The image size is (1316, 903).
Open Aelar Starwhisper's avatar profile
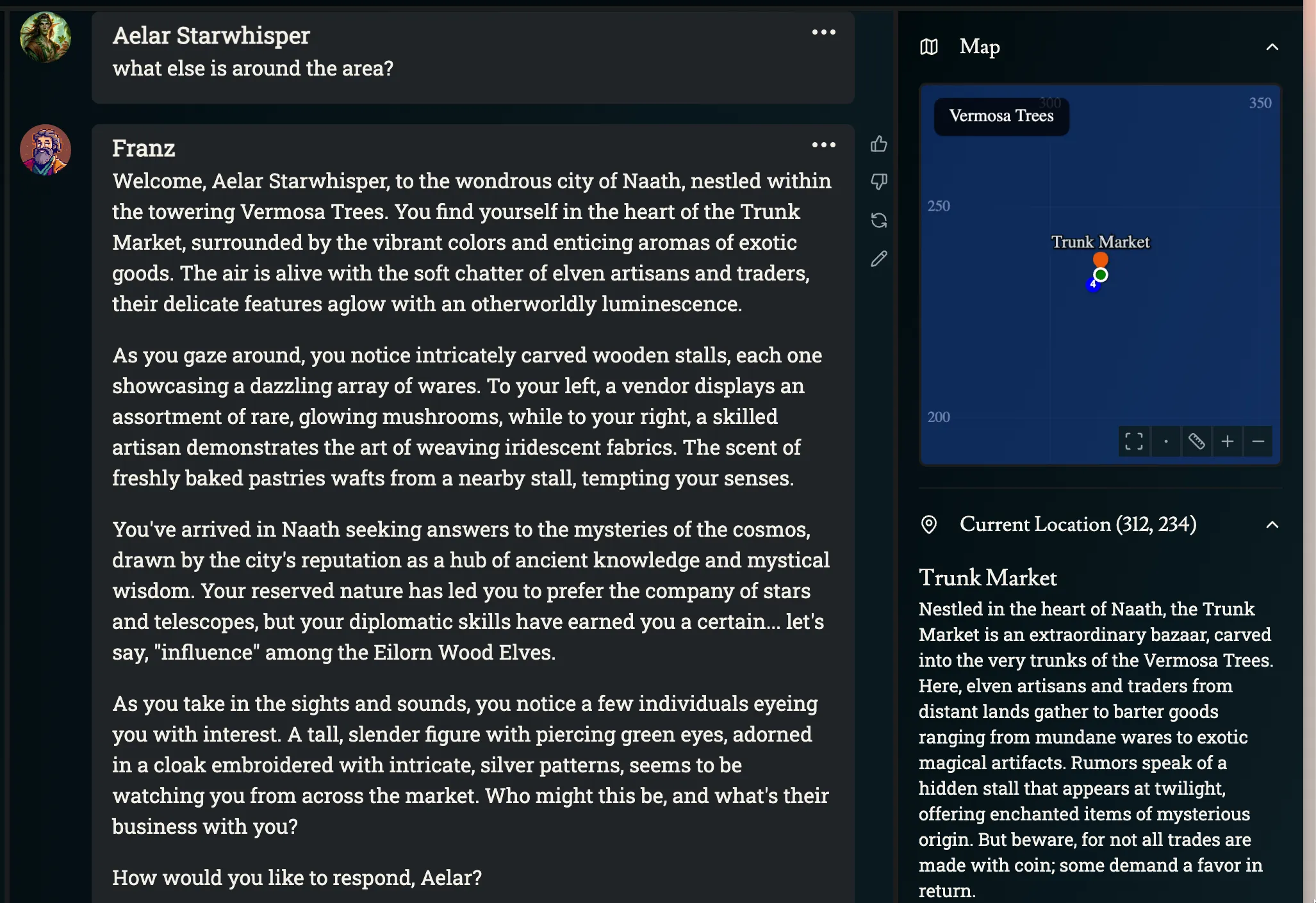[45, 37]
